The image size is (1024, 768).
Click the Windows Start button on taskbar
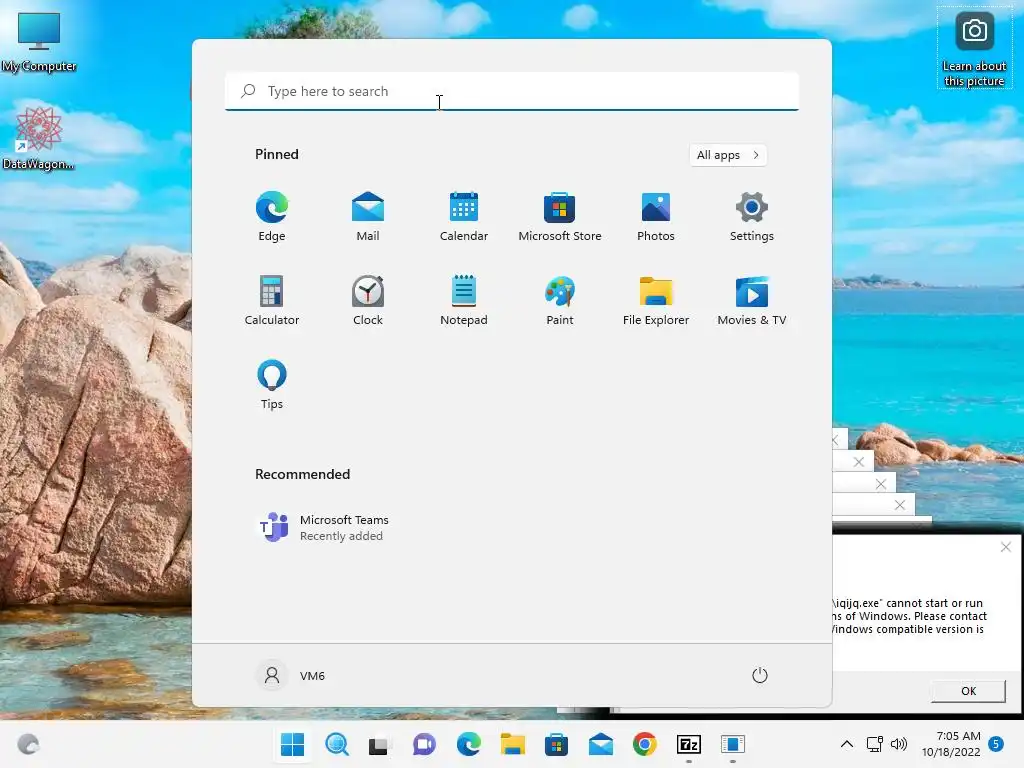point(292,744)
